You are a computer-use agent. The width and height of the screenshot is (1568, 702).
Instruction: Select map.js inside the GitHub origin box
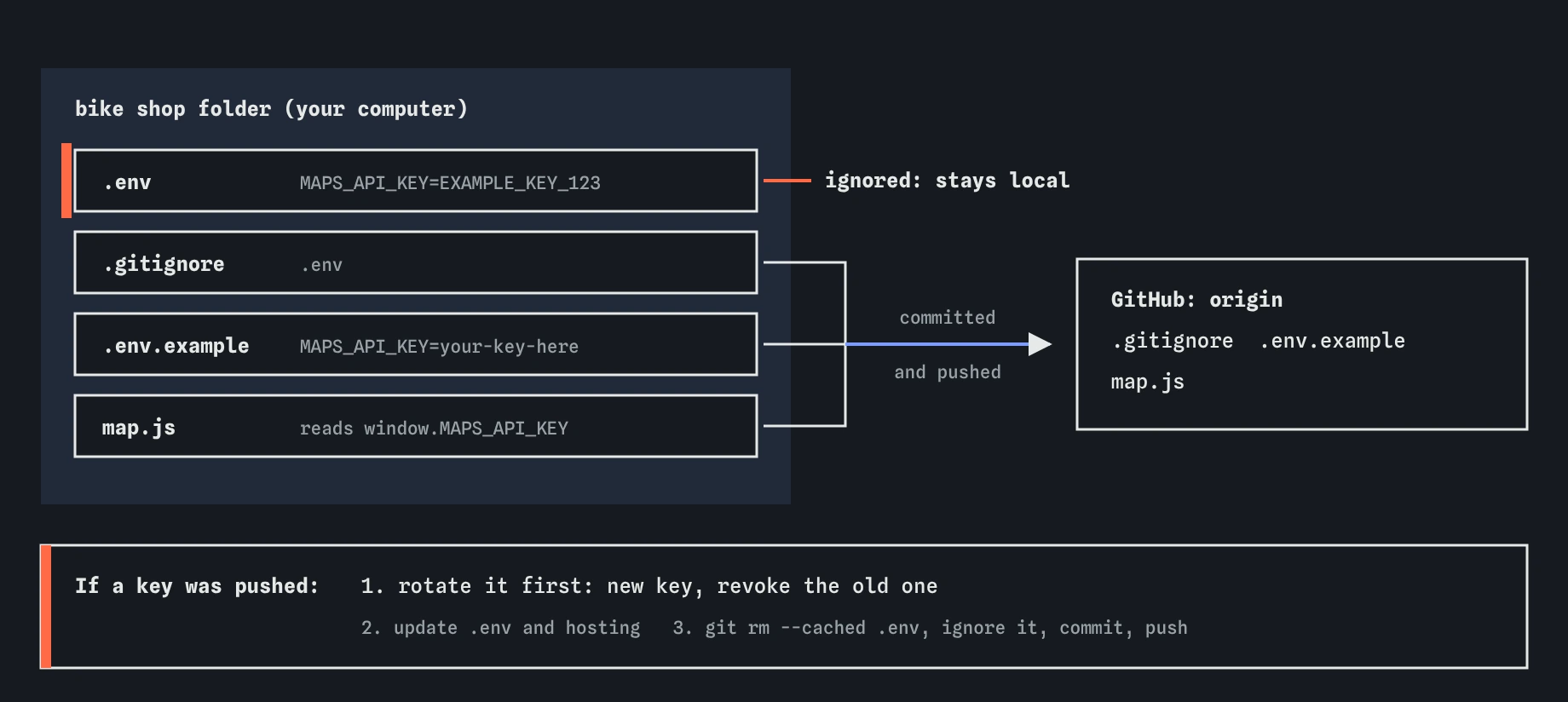coord(1148,383)
